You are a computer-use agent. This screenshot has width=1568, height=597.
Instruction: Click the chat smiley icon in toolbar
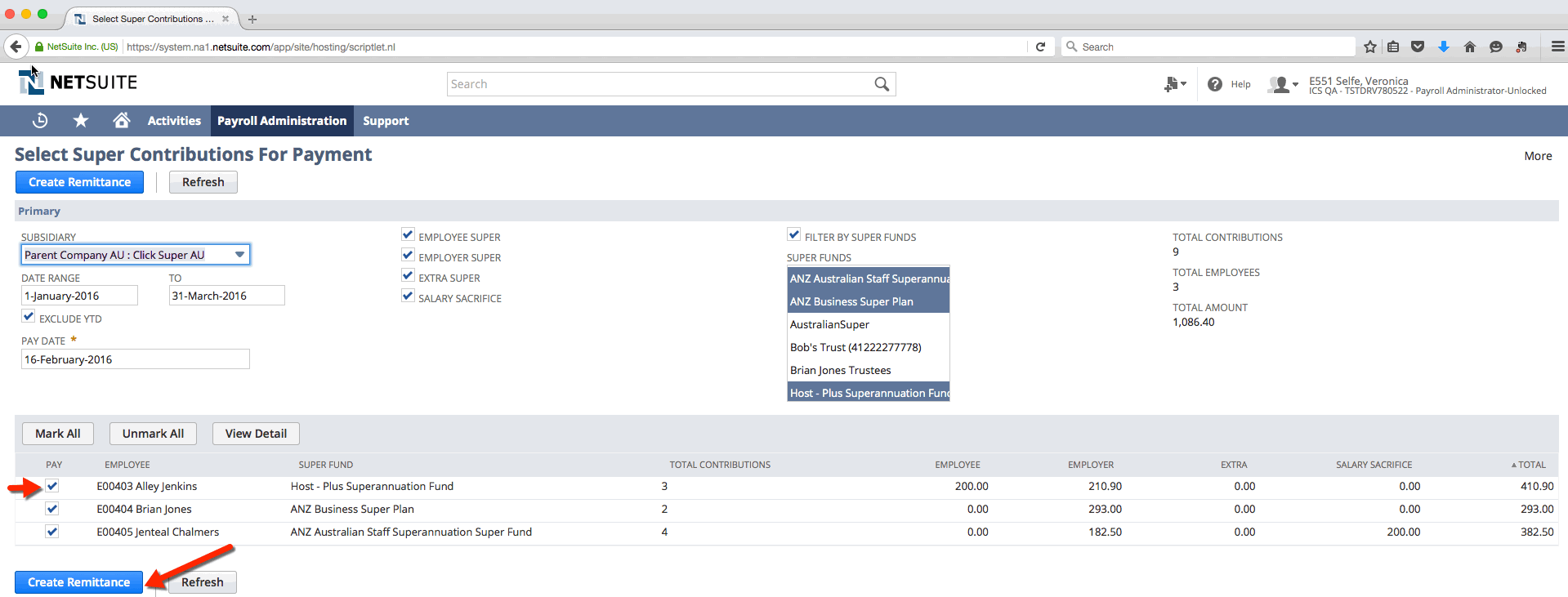point(1496,47)
